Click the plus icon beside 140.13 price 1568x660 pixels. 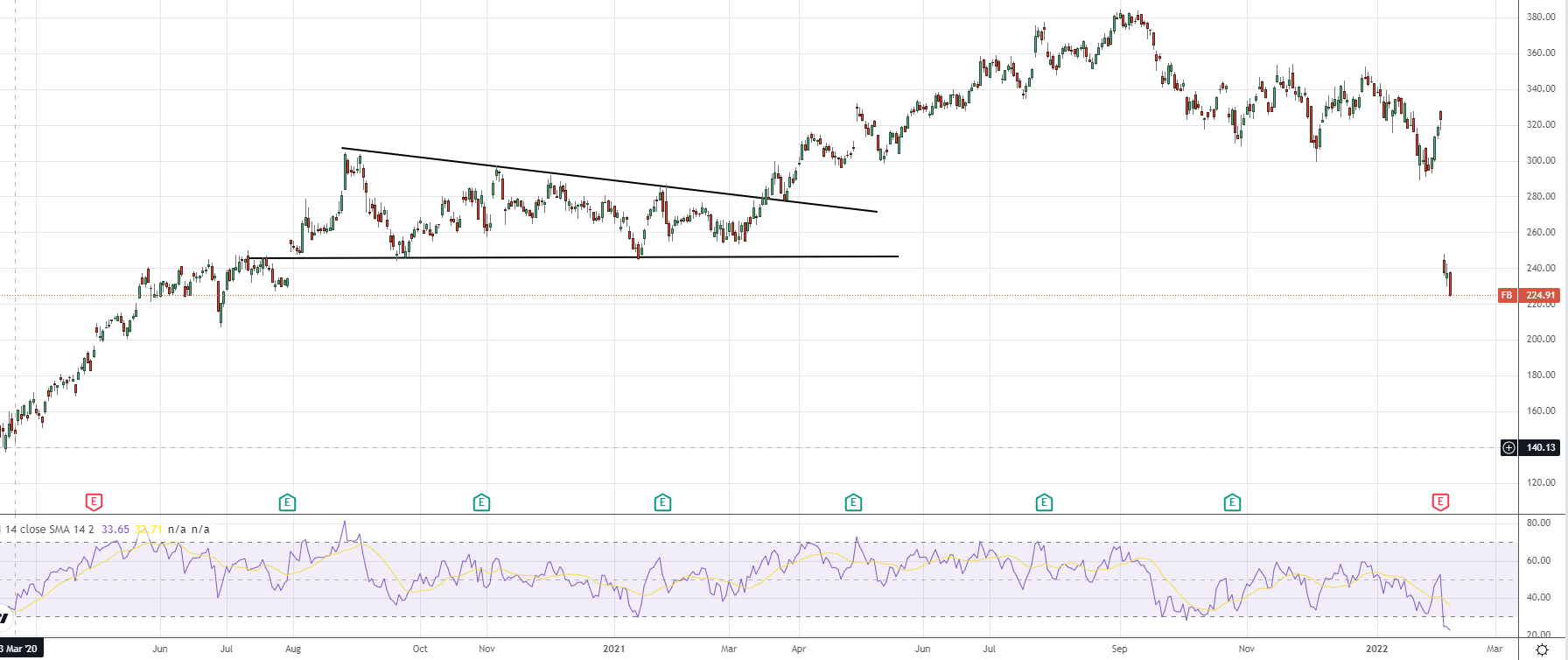[1508, 447]
